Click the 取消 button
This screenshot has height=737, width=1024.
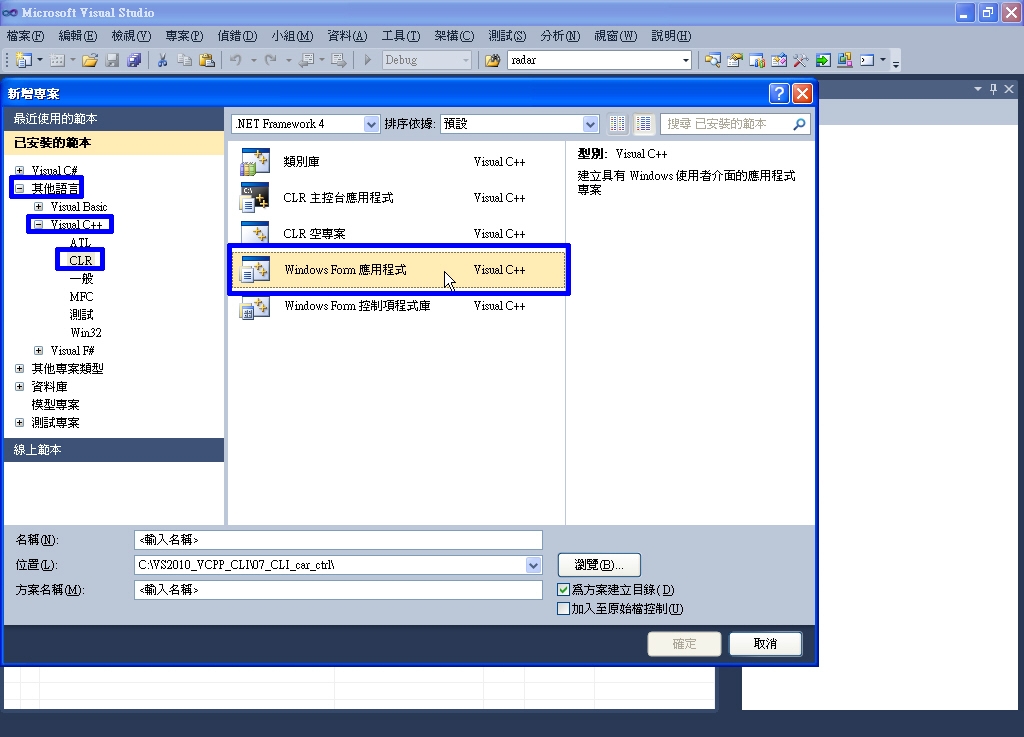(765, 643)
